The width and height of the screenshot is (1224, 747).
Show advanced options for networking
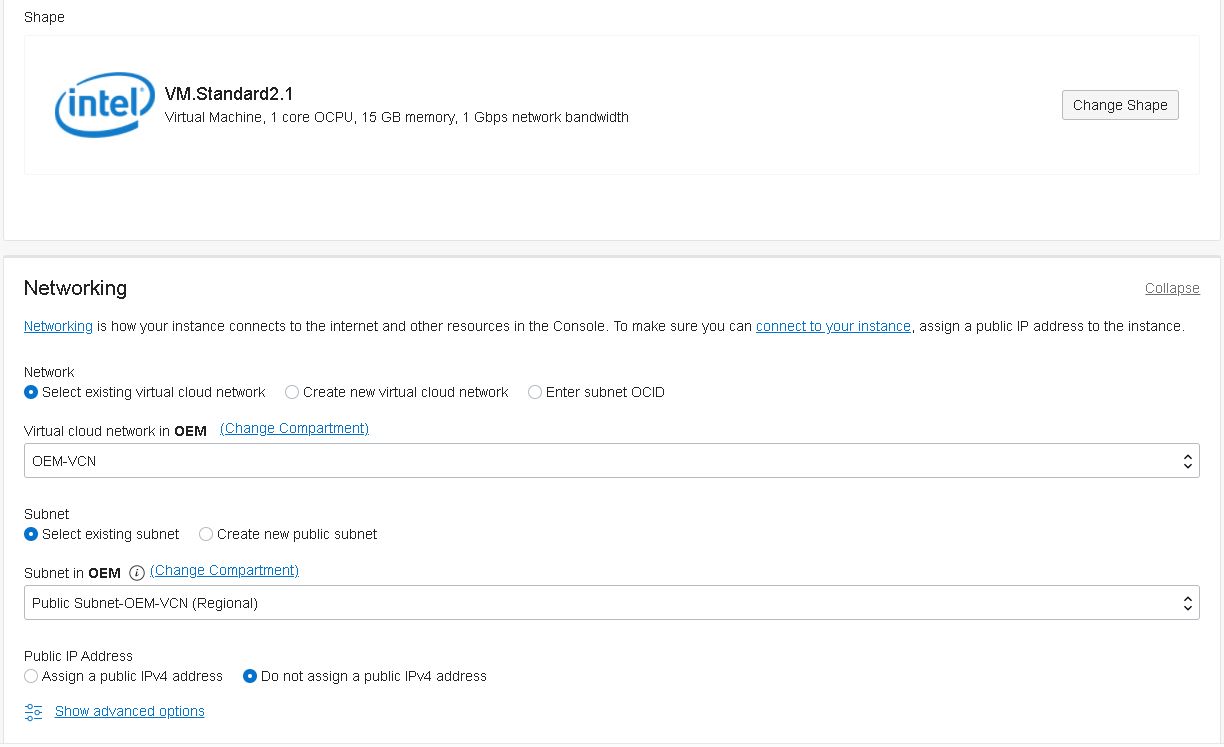point(129,711)
